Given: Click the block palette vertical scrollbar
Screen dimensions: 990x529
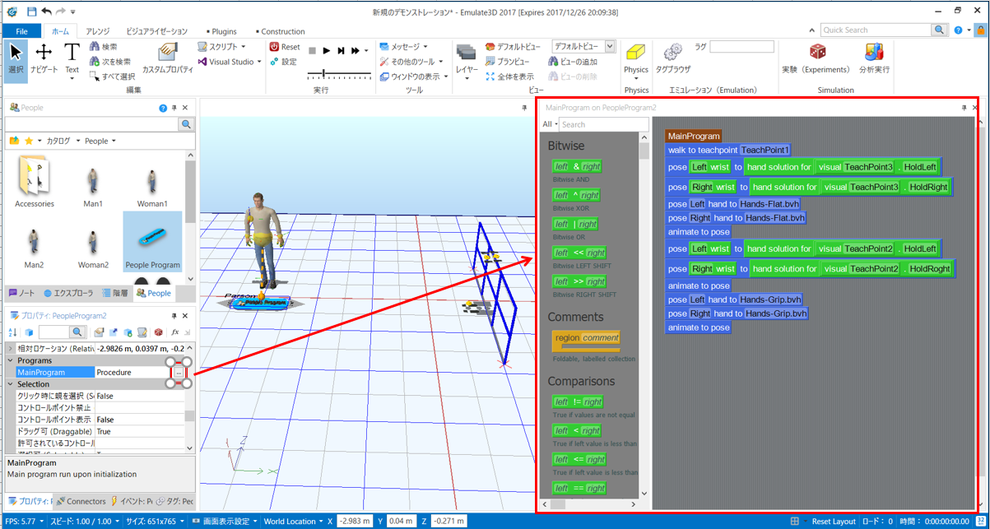Looking at the screenshot, I should tap(644, 314).
